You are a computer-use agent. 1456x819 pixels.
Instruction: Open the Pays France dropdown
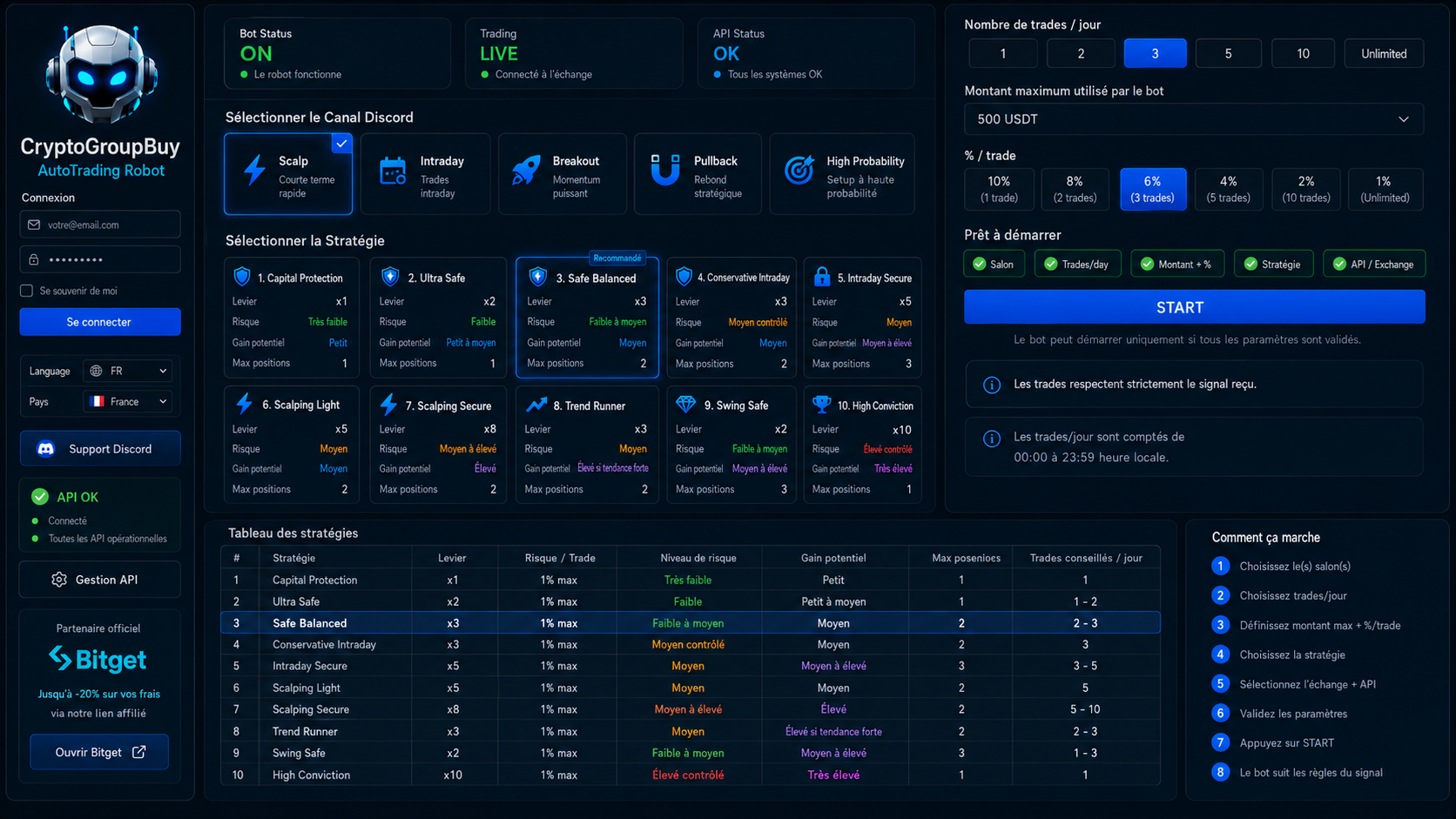[x=128, y=401]
